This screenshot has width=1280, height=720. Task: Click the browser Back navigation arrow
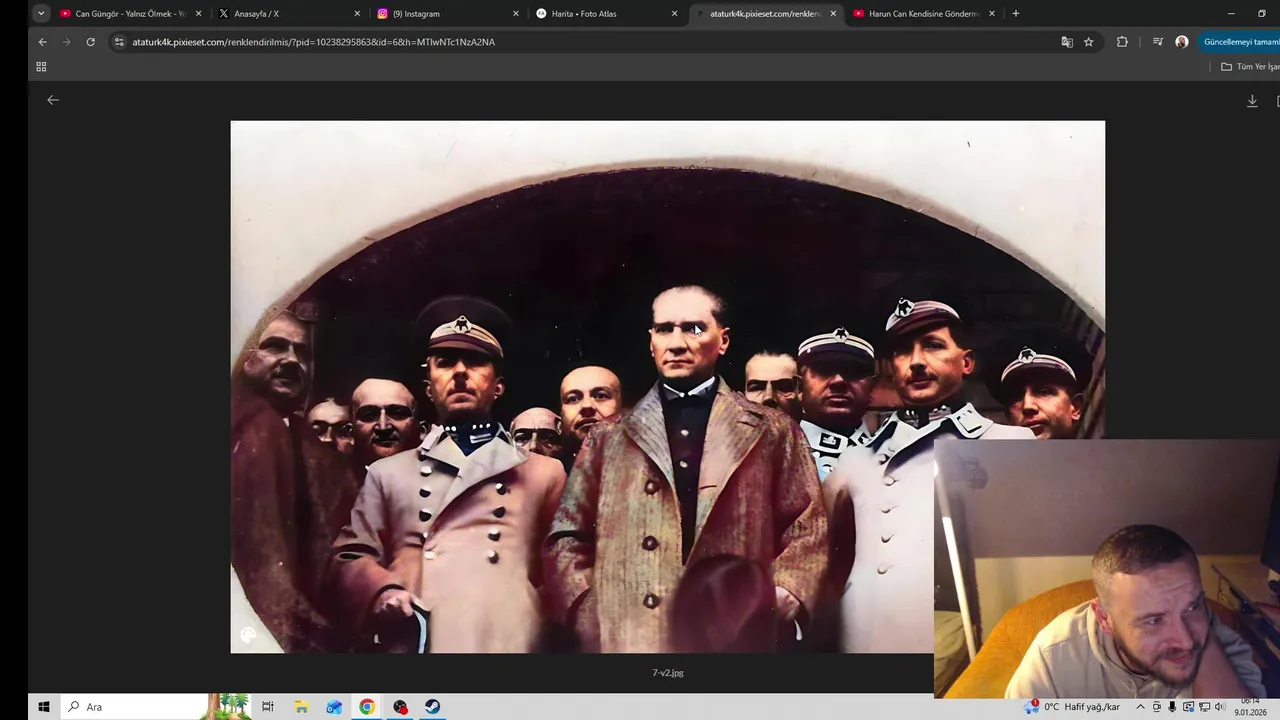coord(42,42)
